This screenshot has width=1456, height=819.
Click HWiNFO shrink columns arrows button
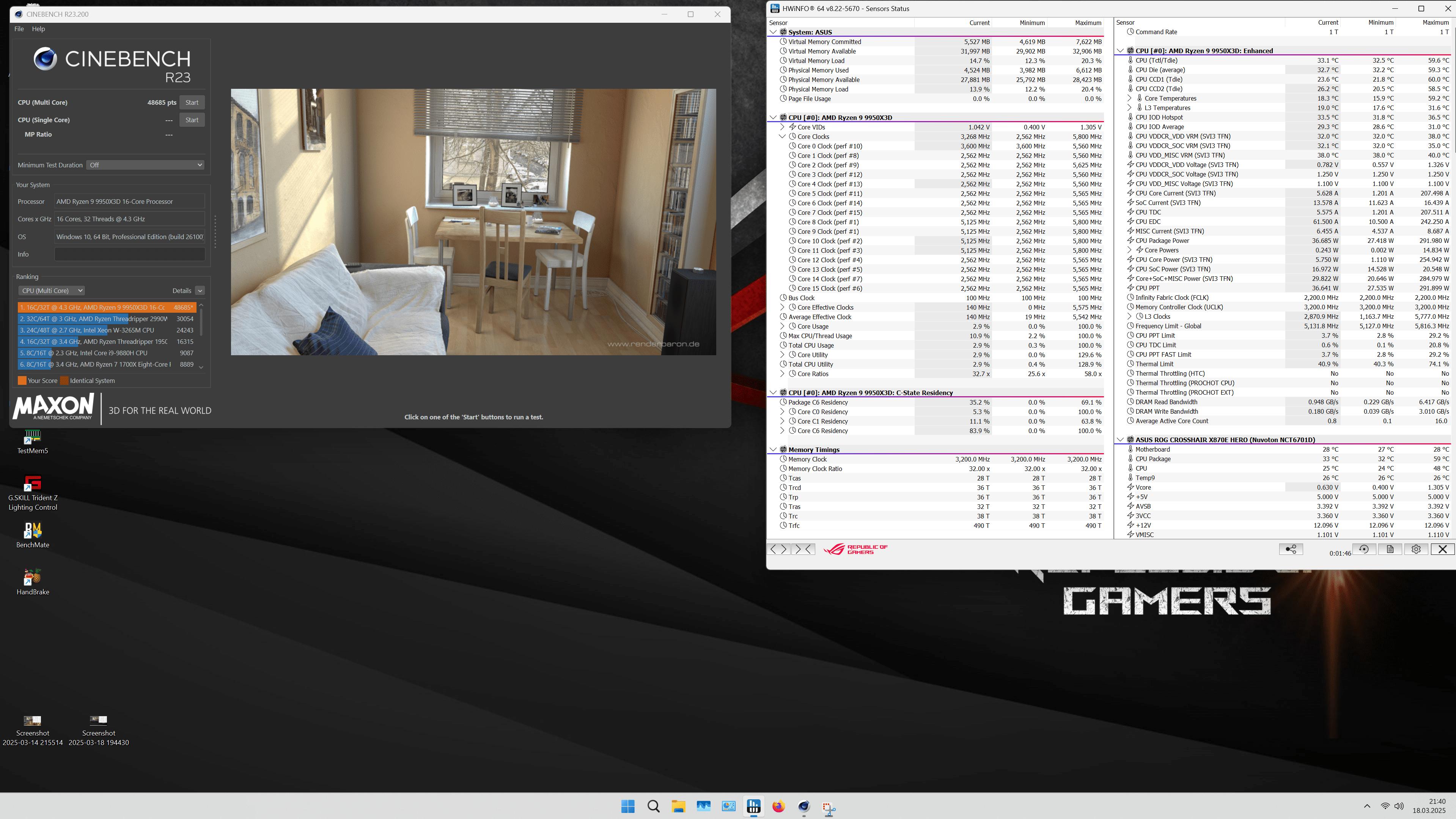click(803, 549)
